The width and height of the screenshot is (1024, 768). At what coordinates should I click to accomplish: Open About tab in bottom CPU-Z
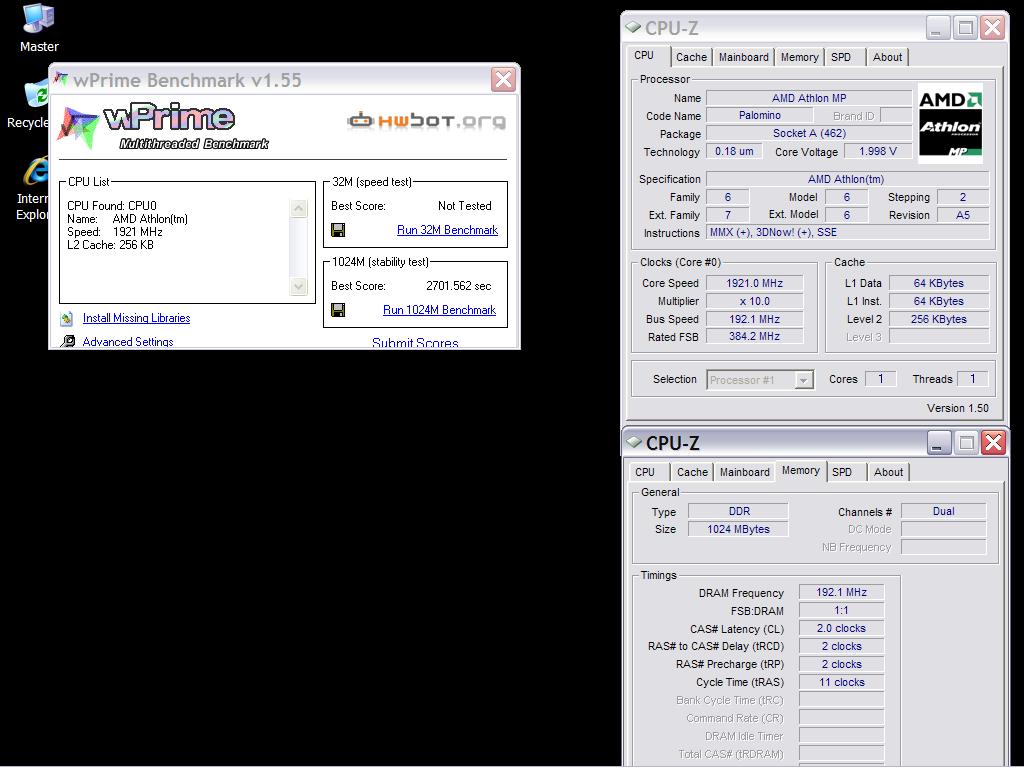pyautogui.click(x=888, y=472)
